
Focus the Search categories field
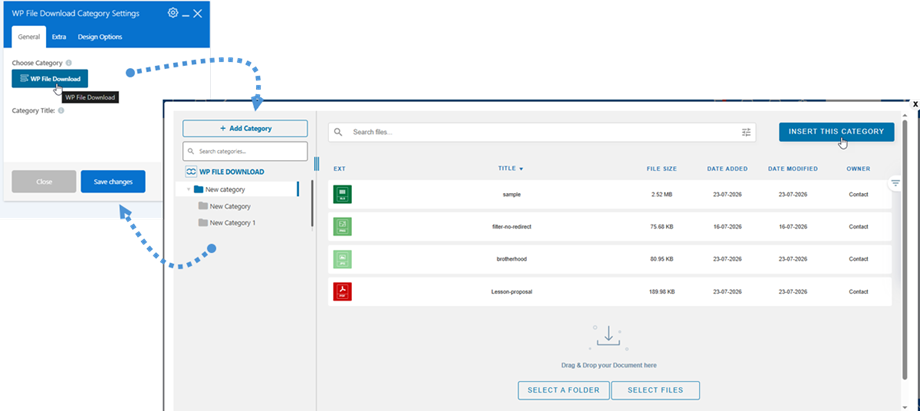[x=245, y=151]
